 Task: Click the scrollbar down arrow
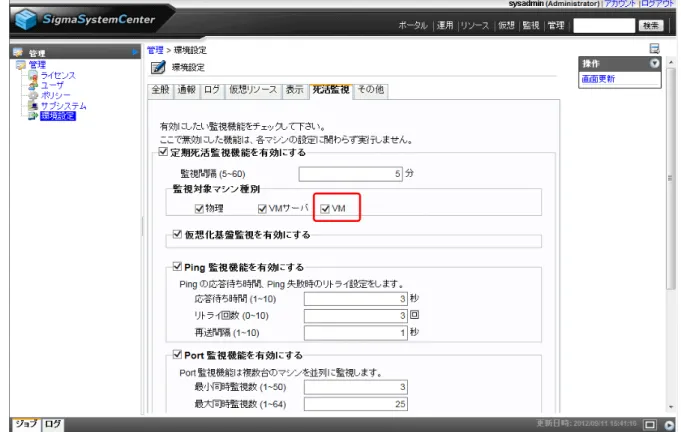click(671, 407)
